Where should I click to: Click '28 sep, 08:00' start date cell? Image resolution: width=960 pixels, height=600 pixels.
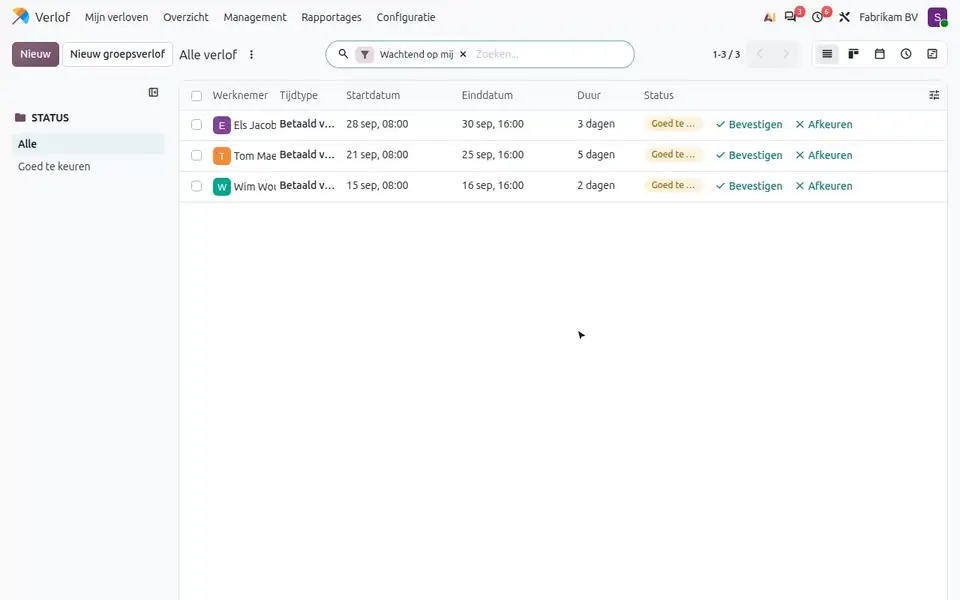click(x=377, y=124)
